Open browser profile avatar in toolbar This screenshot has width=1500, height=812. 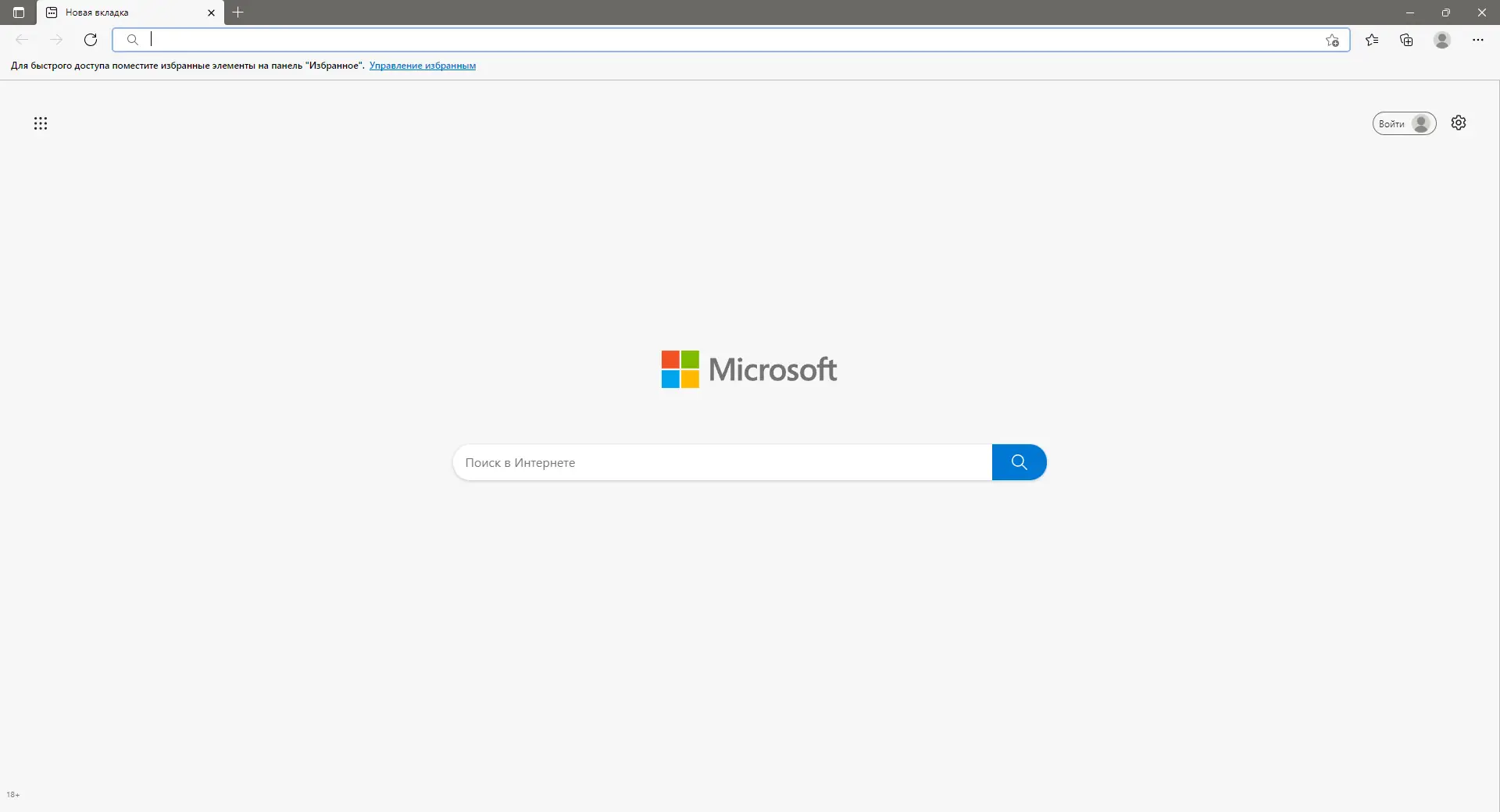[x=1442, y=40]
